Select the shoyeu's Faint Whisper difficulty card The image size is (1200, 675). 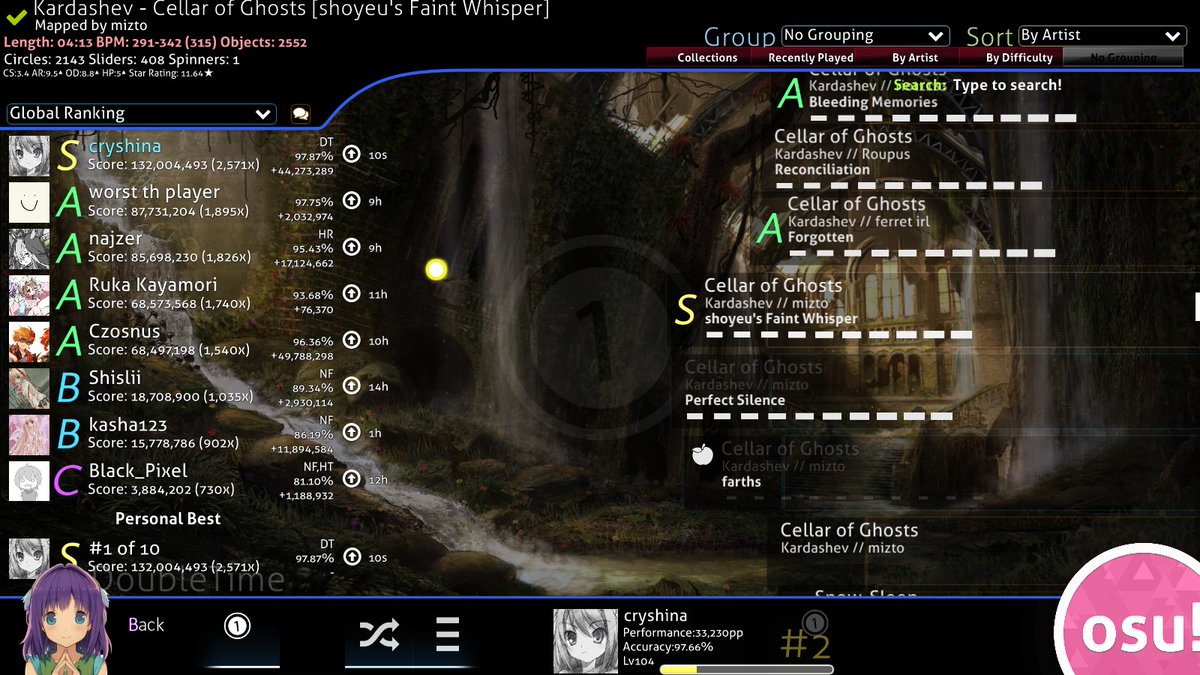pos(935,307)
